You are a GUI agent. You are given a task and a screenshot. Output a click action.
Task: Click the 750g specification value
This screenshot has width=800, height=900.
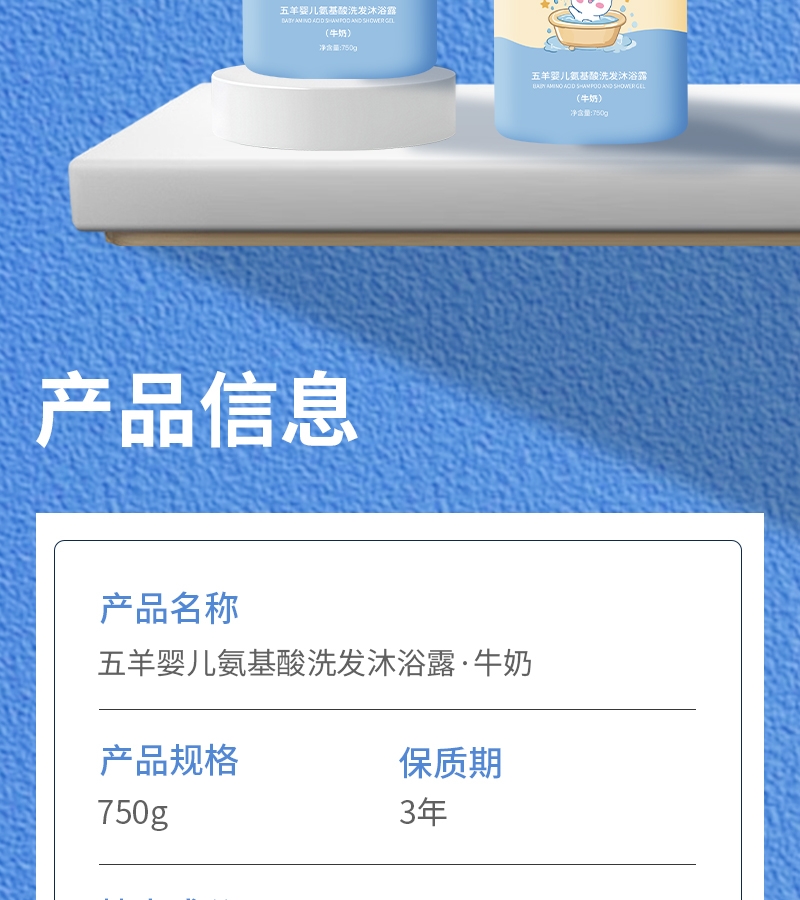pyautogui.click(x=133, y=813)
